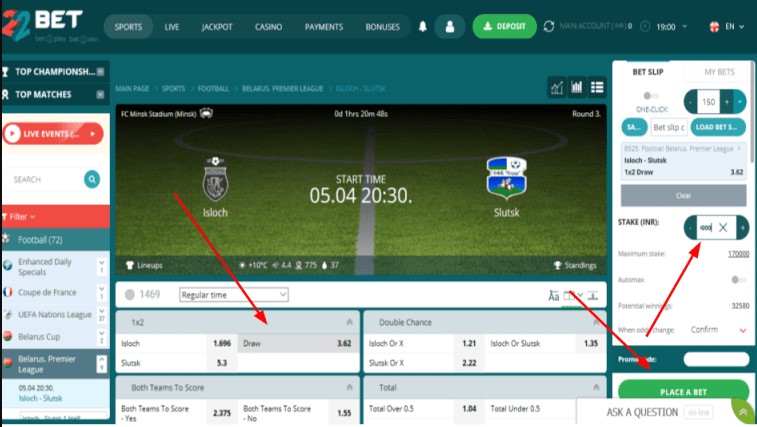Click the Isloch team crest
Viewport: 757px width, 427px height.
click(215, 179)
